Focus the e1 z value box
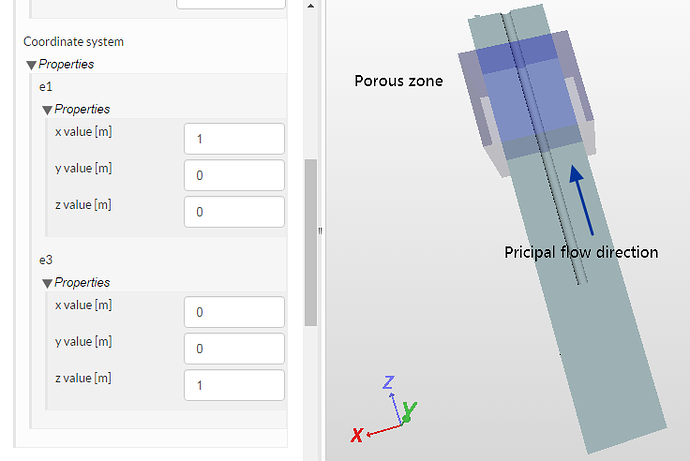Image resolution: width=690 pixels, height=461 pixels. 235,211
